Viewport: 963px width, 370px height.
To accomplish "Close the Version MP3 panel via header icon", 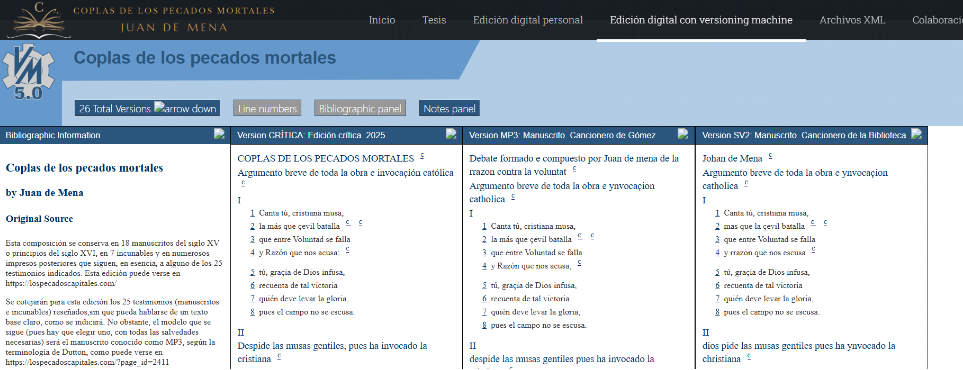I will tap(683, 134).
